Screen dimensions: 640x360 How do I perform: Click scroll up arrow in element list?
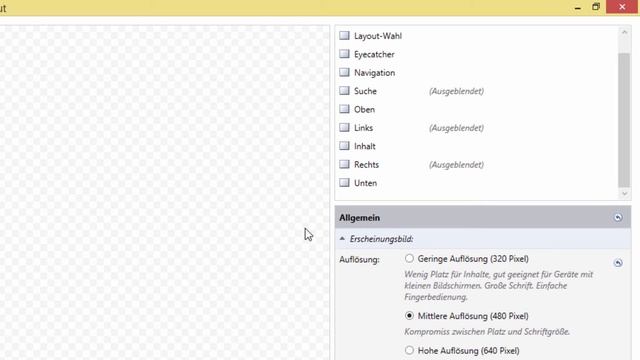click(x=624, y=32)
